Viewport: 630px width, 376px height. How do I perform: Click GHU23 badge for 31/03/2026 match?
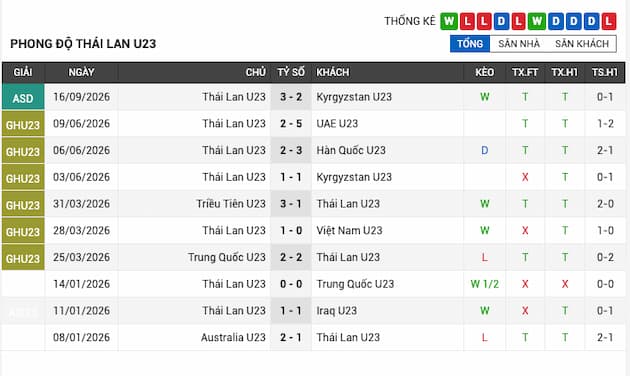coord(23,204)
